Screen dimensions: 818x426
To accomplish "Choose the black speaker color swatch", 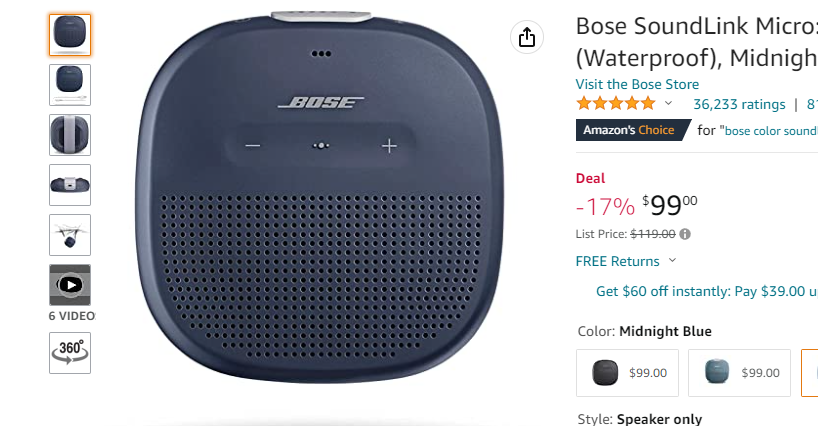I will point(628,373).
